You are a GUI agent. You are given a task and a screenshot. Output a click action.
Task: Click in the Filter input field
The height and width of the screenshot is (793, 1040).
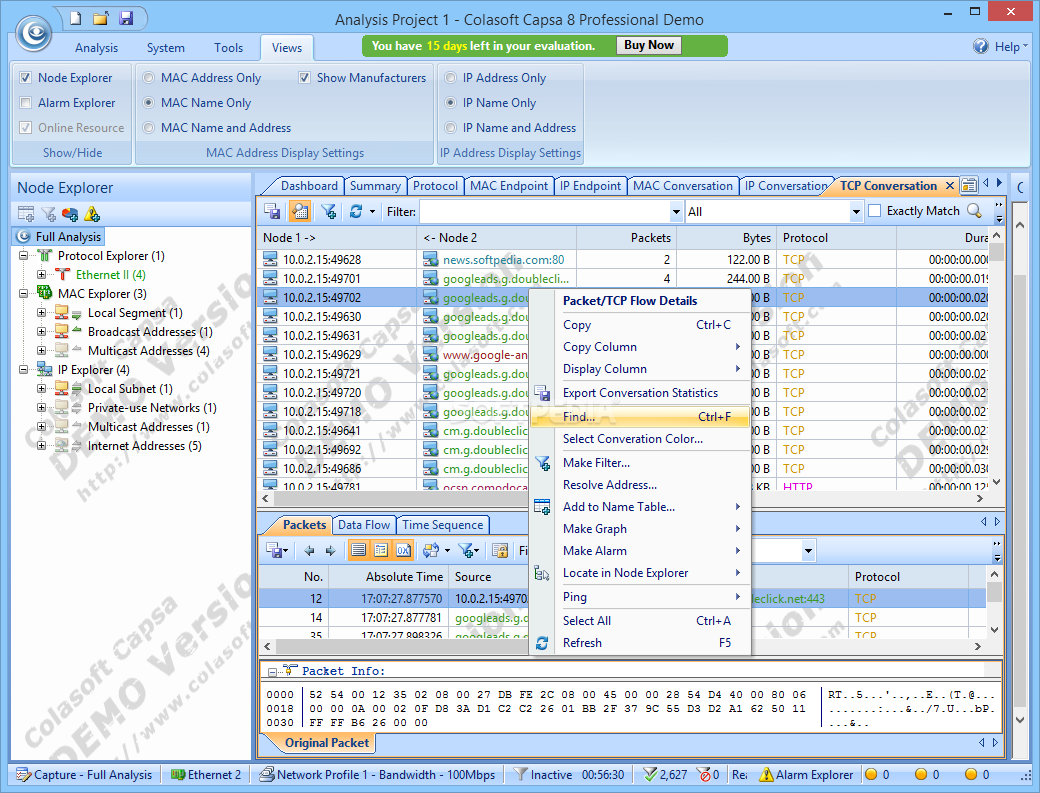coord(545,212)
